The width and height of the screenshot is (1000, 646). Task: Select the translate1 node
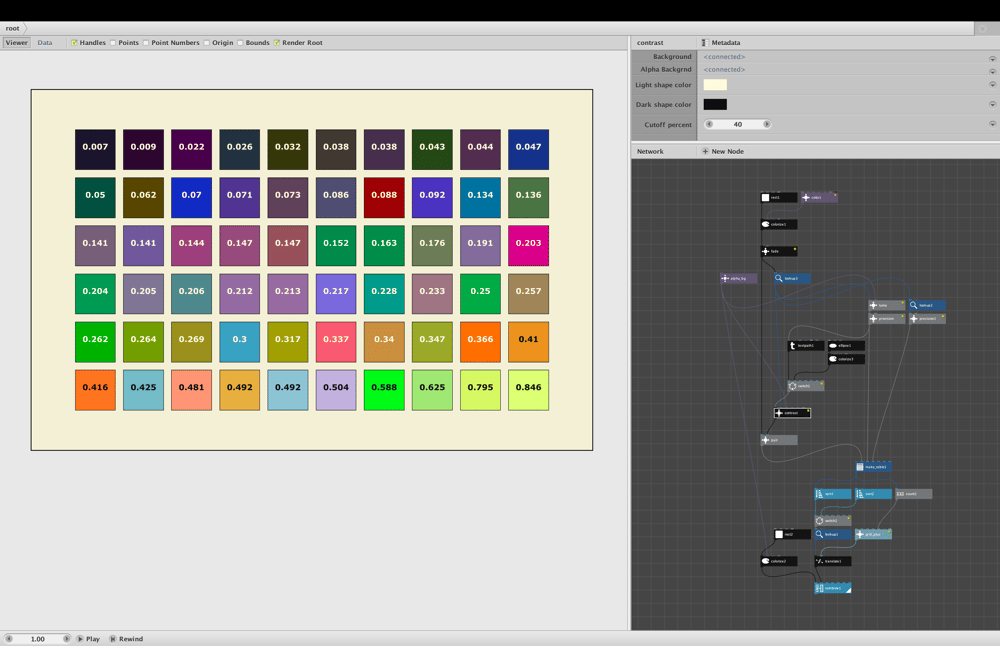(833, 561)
